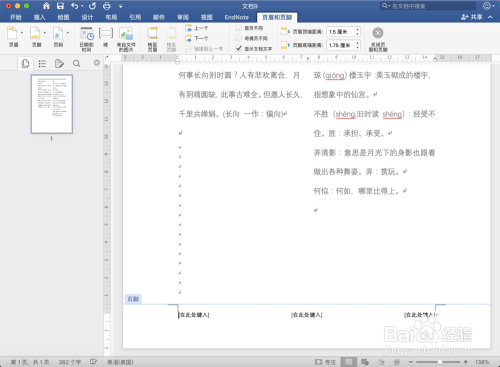This screenshot has height=367, width=500.
Task: Switch to the 插入 (Insert) tab
Action: pyautogui.click(x=39, y=17)
